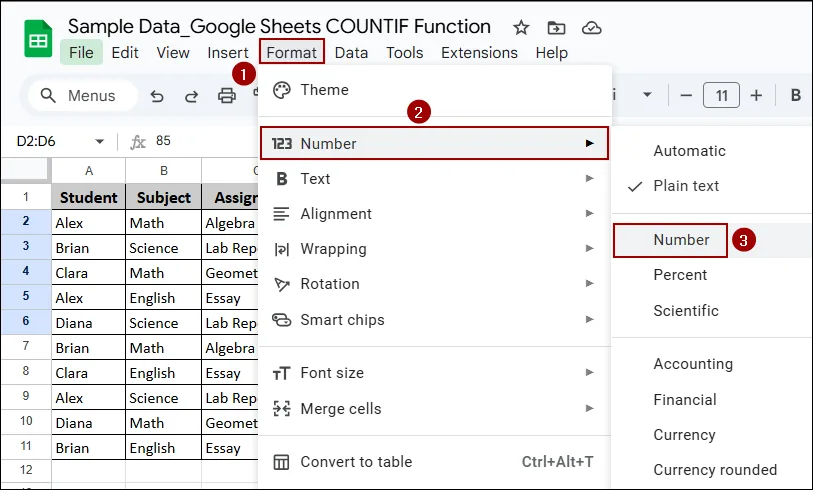
Task: Choose Theme in the Format menu
Action: pyautogui.click(x=434, y=90)
